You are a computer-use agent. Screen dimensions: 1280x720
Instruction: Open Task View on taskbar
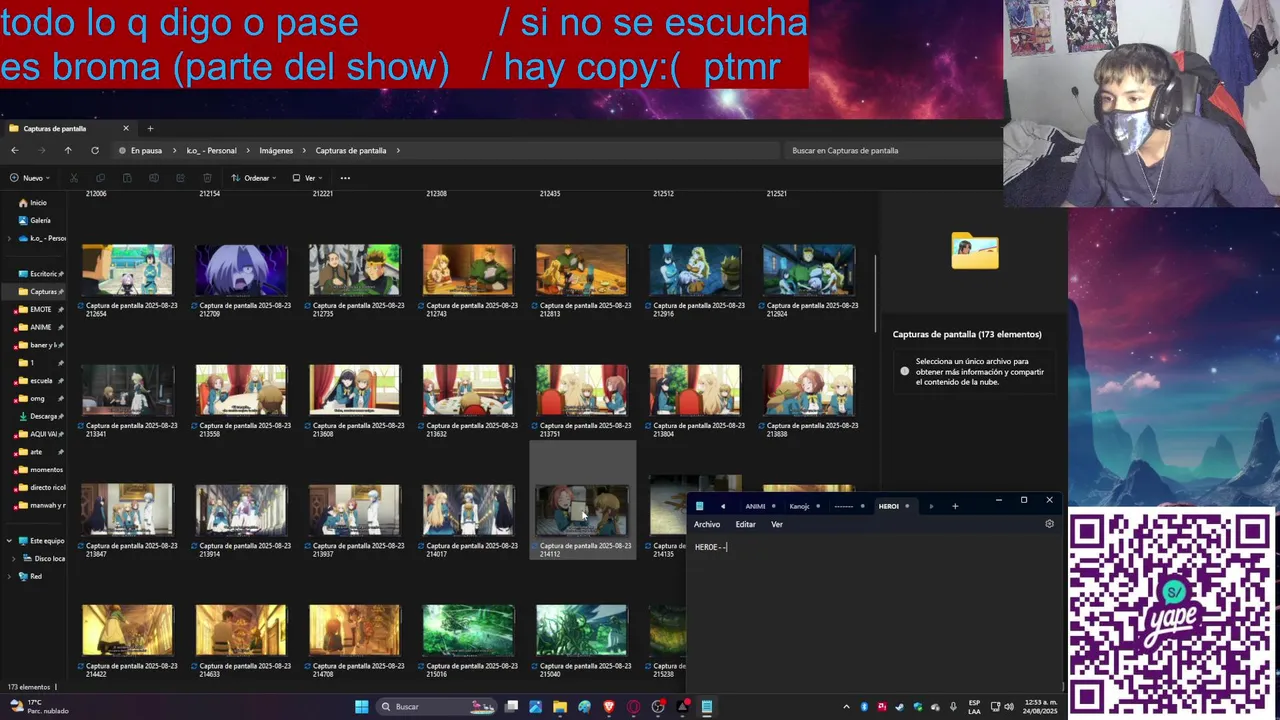(x=511, y=706)
